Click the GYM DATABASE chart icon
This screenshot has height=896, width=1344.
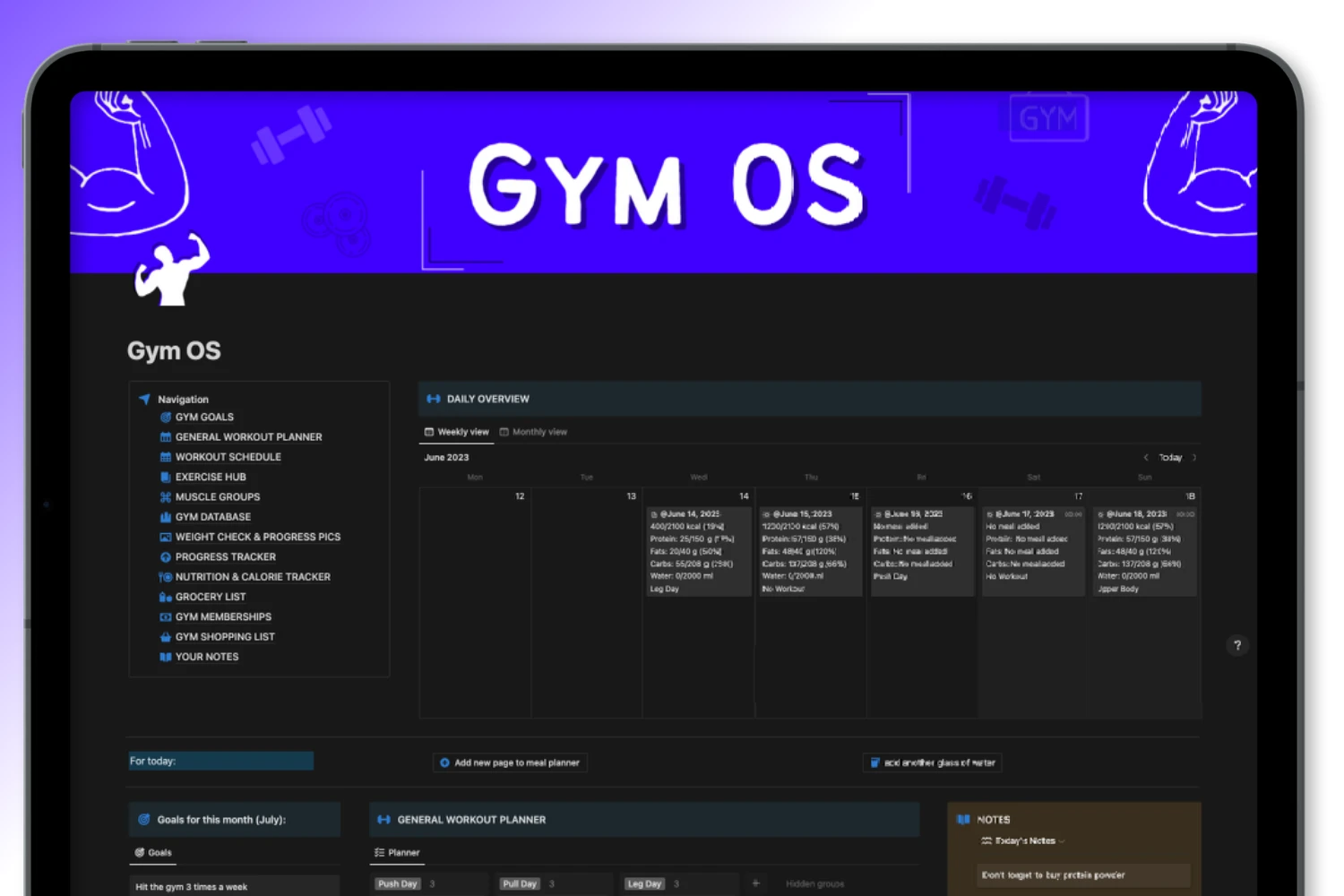click(x=166, y=517)
